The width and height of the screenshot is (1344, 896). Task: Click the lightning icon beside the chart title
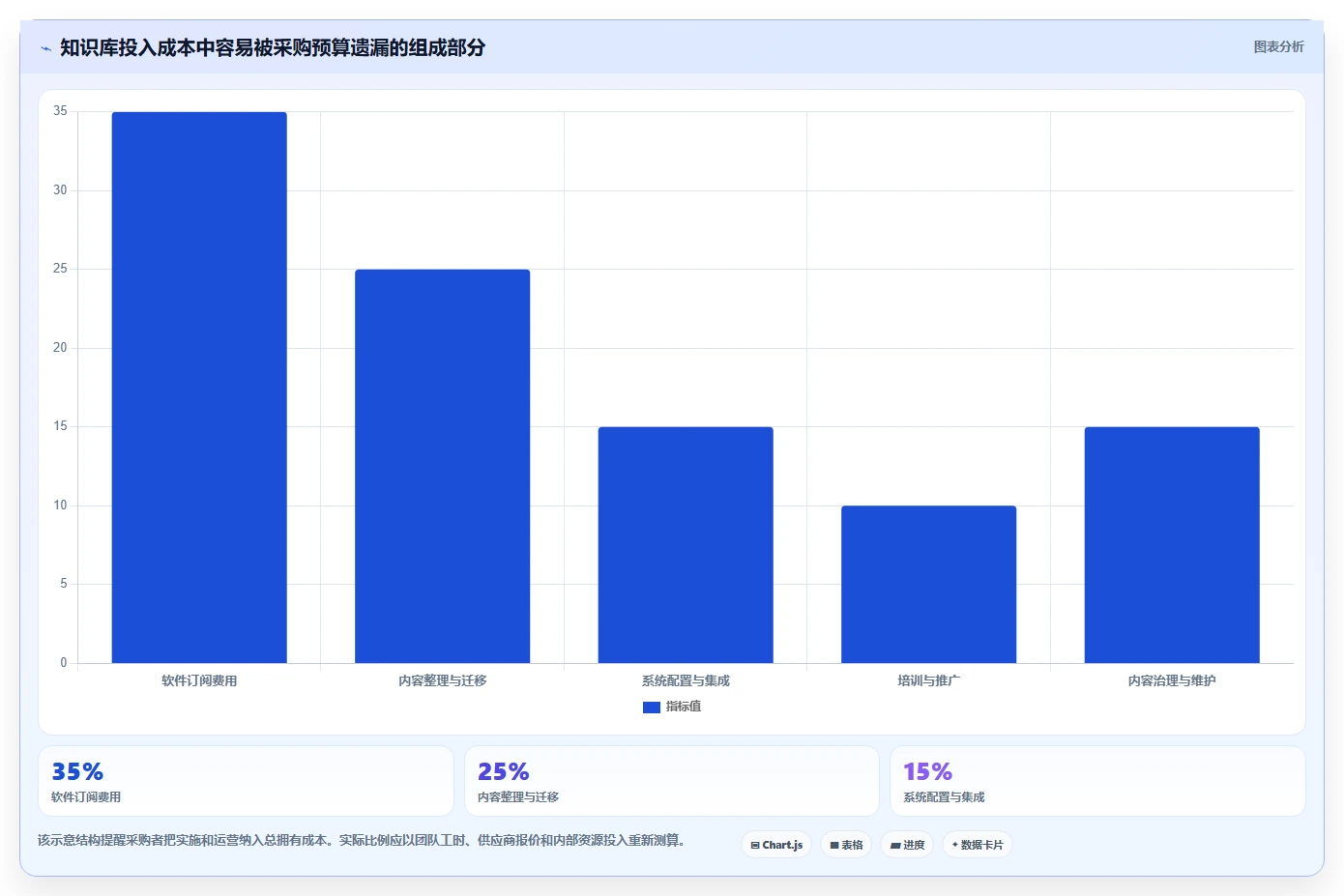pos(45,47)
